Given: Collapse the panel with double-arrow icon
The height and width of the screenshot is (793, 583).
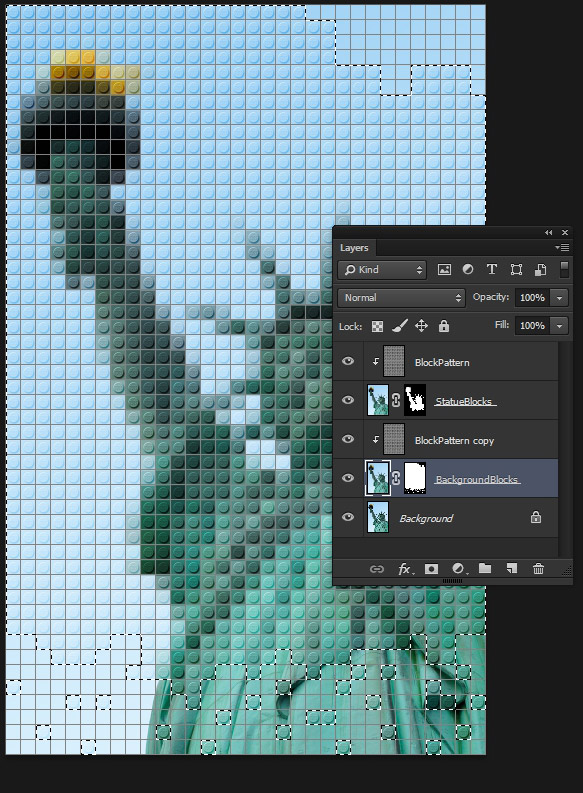Looking at the screenshot, I should click(549, 233).
